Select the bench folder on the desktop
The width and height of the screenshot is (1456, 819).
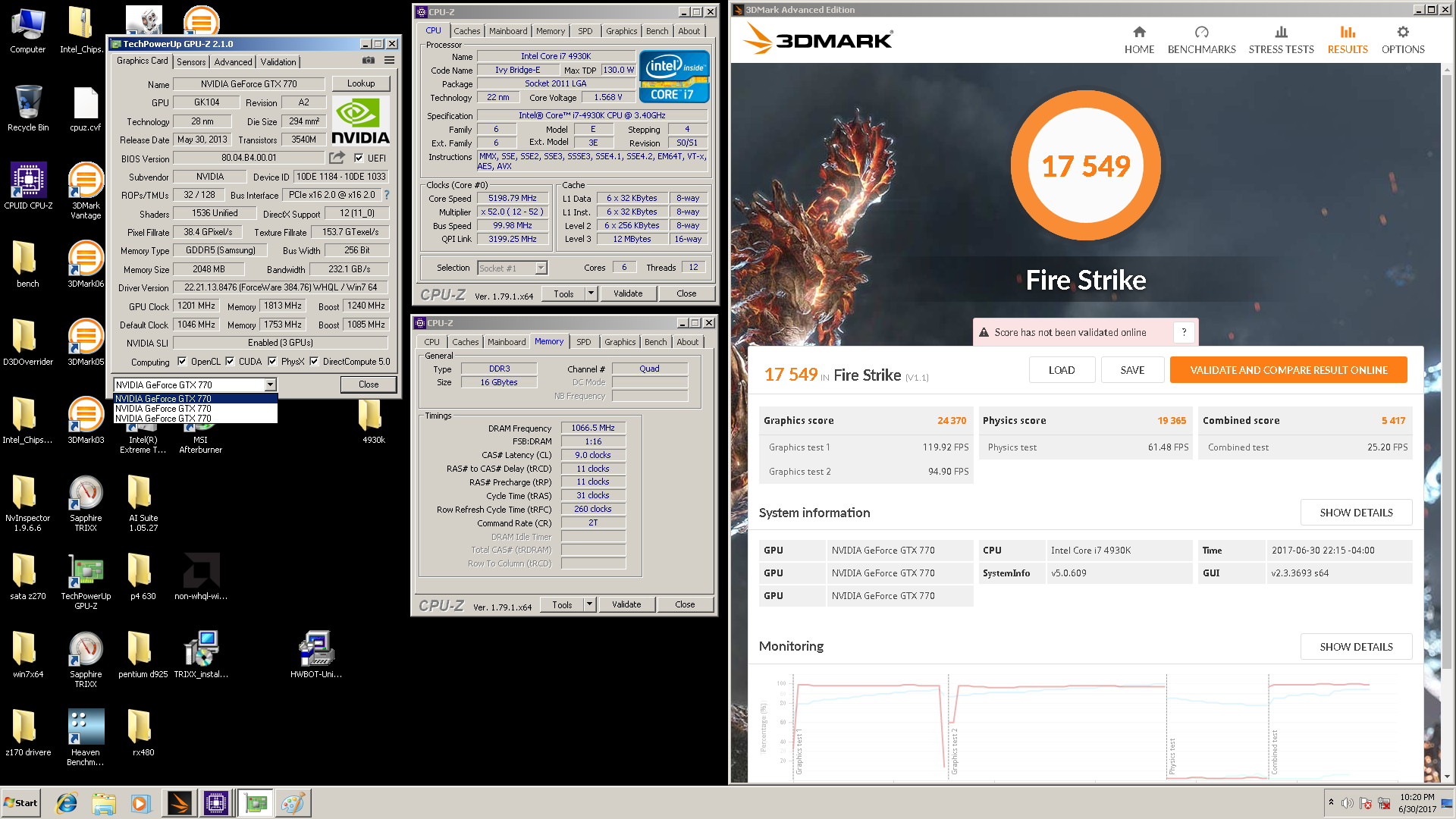28,265
